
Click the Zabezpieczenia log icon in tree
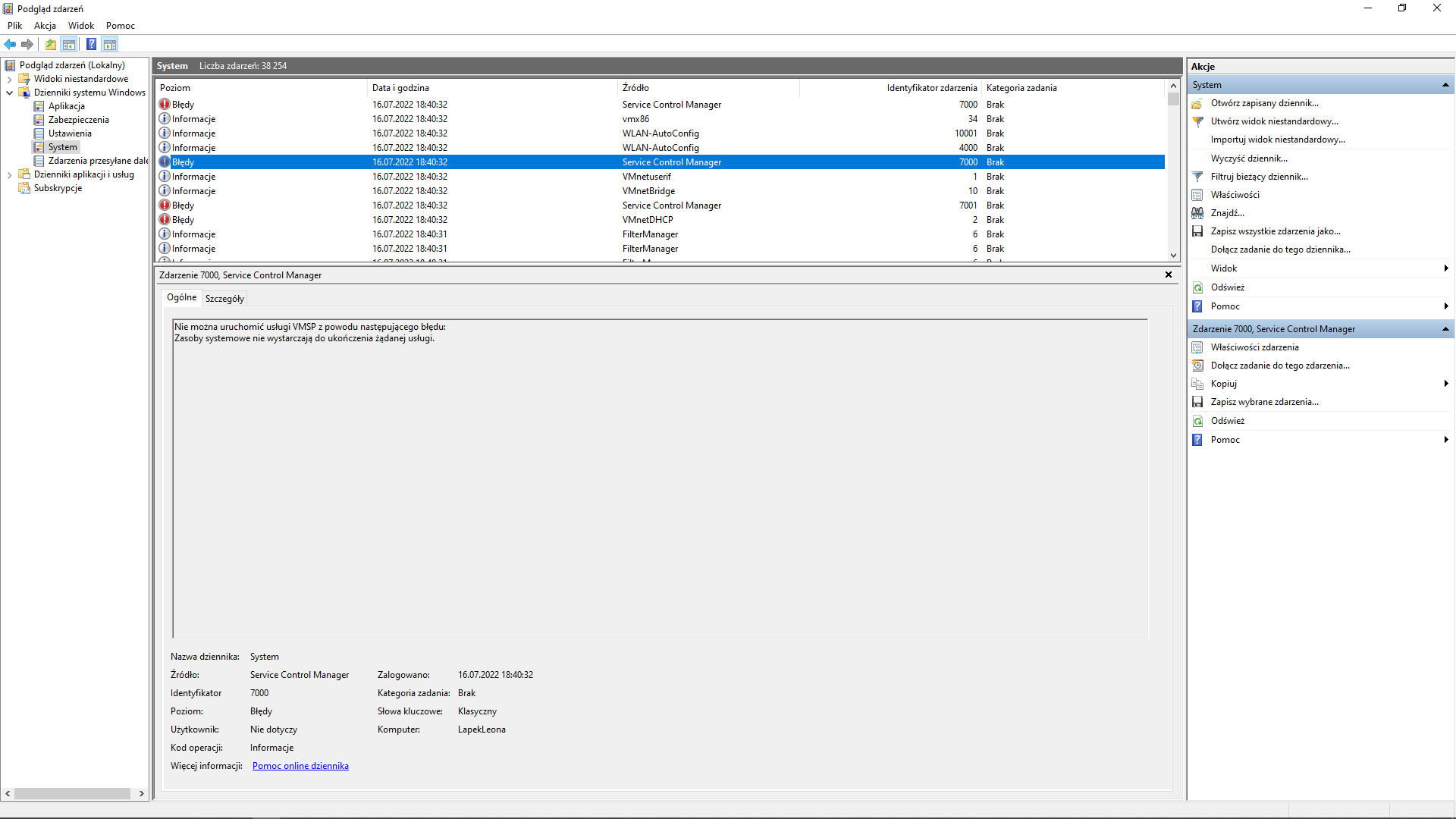(x=39, y=120)
